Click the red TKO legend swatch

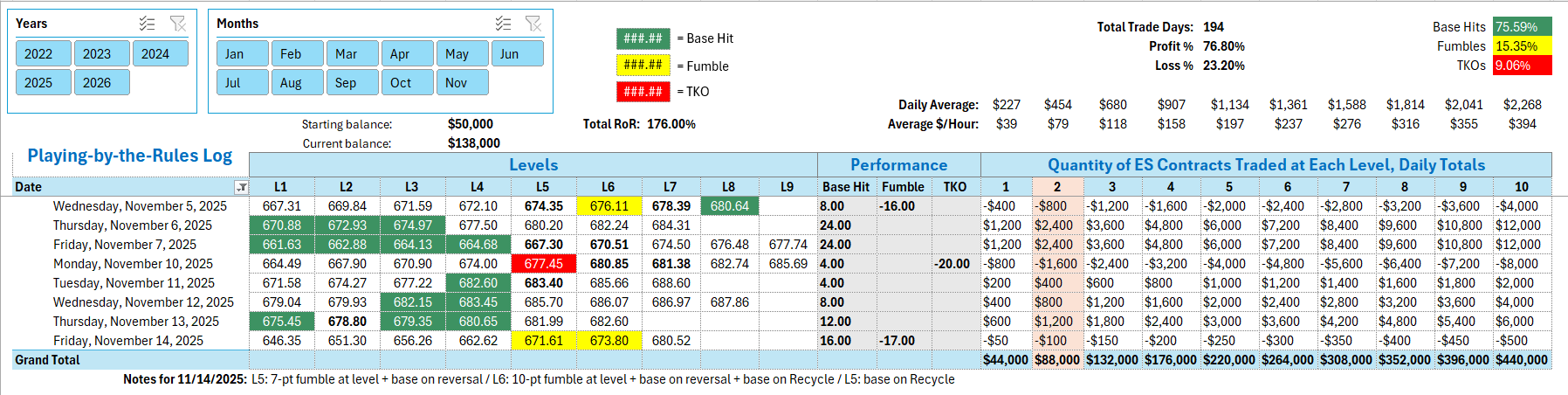pyautogui.click(x=643, y=92)
